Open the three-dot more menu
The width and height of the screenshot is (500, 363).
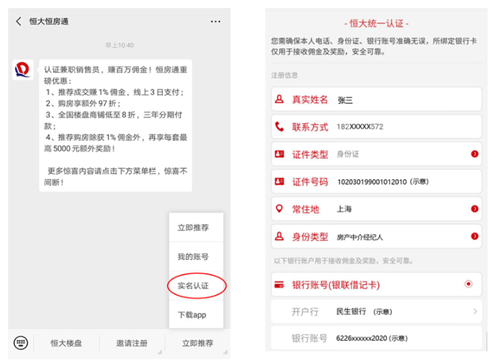tap(215, 22)
